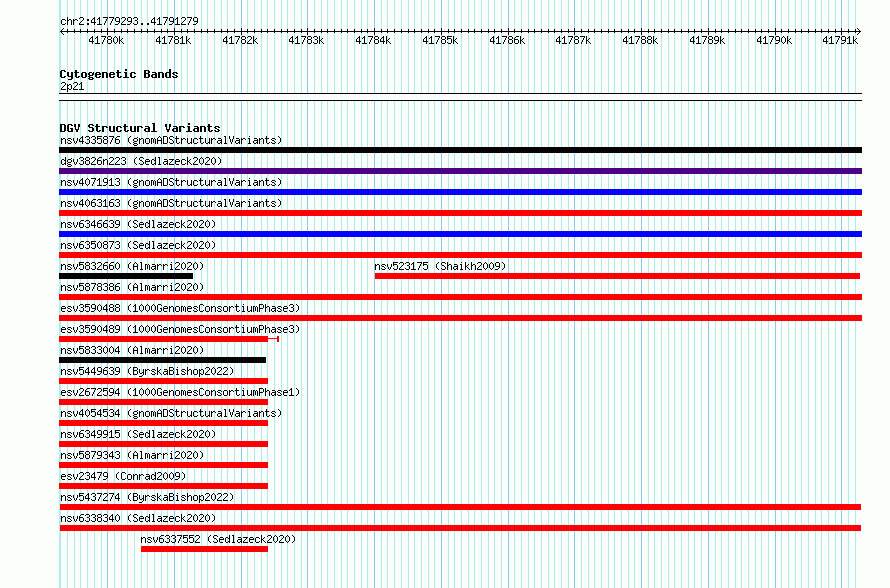The width and height of the screenshot is (890, 588).
Task: Open nsv5832660 Almarri2020 label
Action: (132, 266)
